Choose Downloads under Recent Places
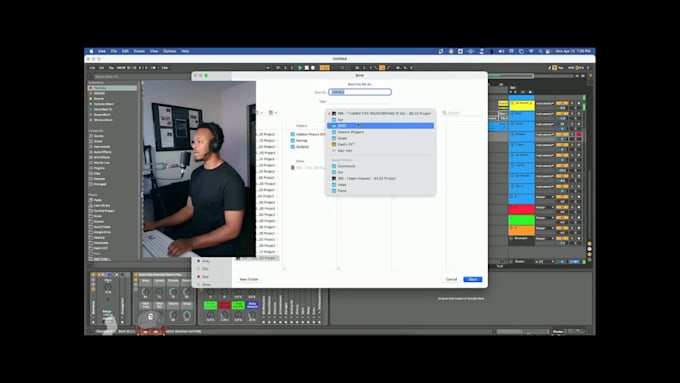The width and height of the screenshot is (680, 383). pyautogui.click(x=380, y=166)
